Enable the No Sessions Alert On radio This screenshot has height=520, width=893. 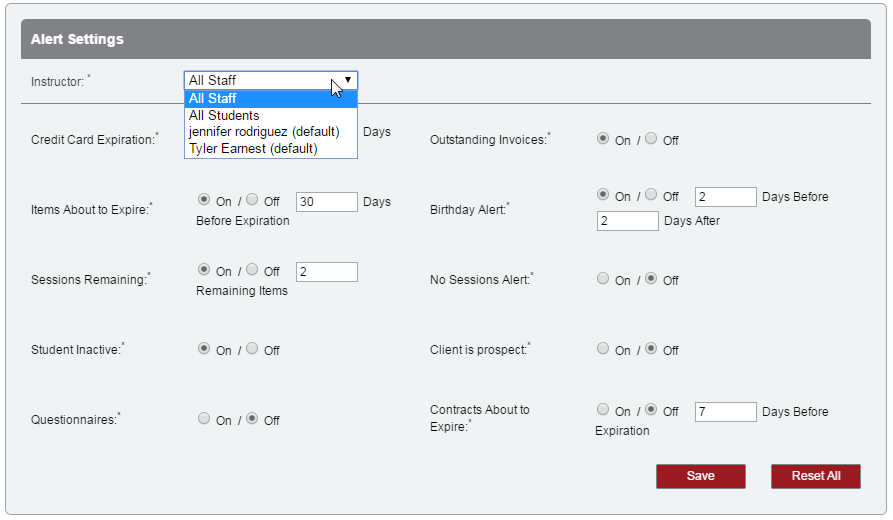pyautogui.click(x=603, y=279)
